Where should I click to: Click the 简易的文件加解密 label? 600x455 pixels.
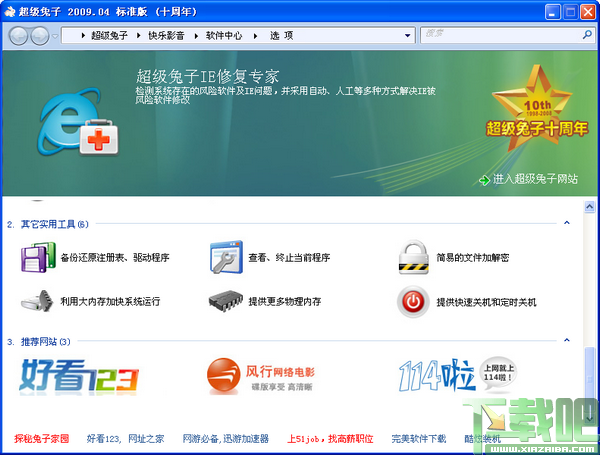[473, 258]
